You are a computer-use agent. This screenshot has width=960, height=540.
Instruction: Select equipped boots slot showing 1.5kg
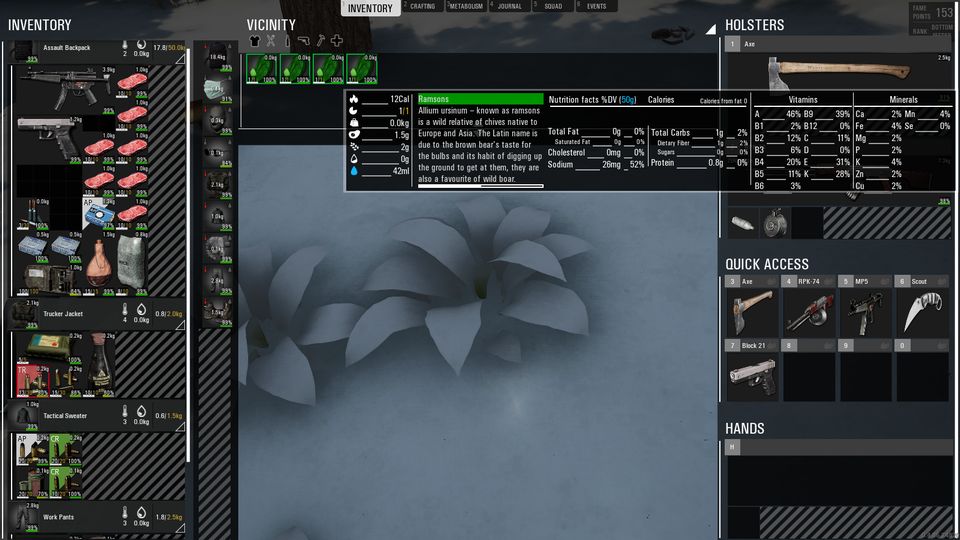click(217, 312)
